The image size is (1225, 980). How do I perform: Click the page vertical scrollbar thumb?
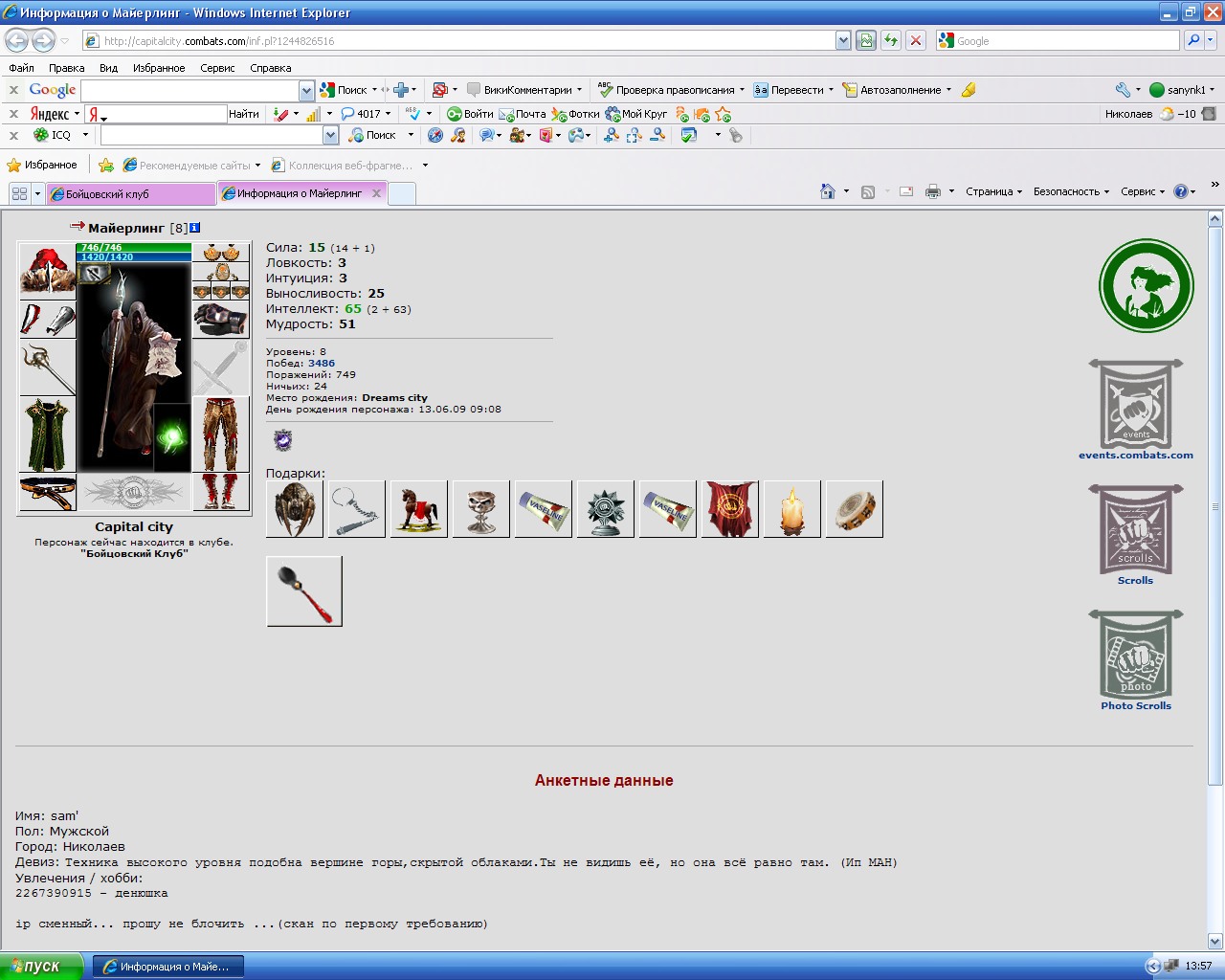click(1215, 506)
